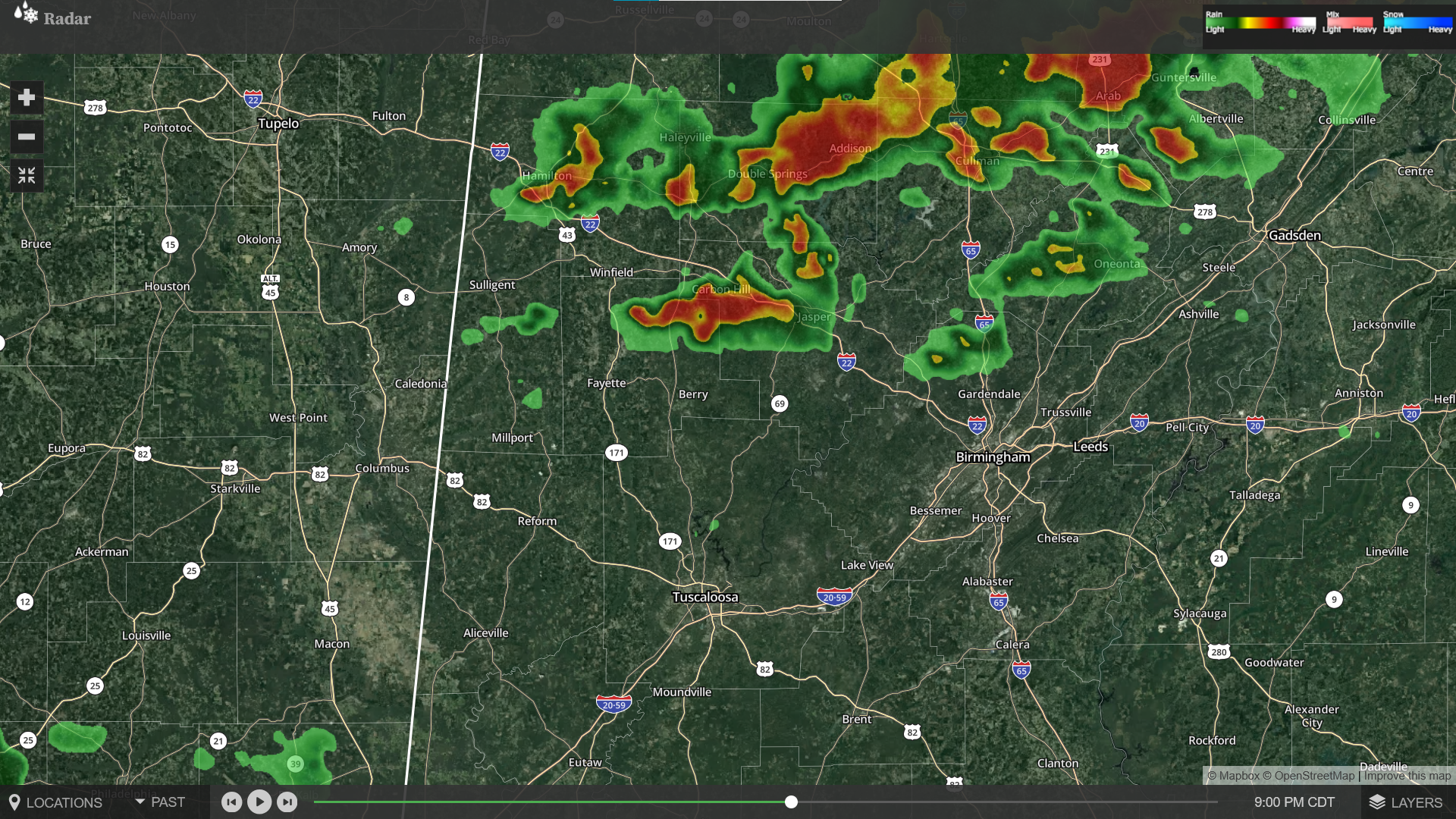Play the radar animation
1456x819 pixels.
(x=259, y=802)
